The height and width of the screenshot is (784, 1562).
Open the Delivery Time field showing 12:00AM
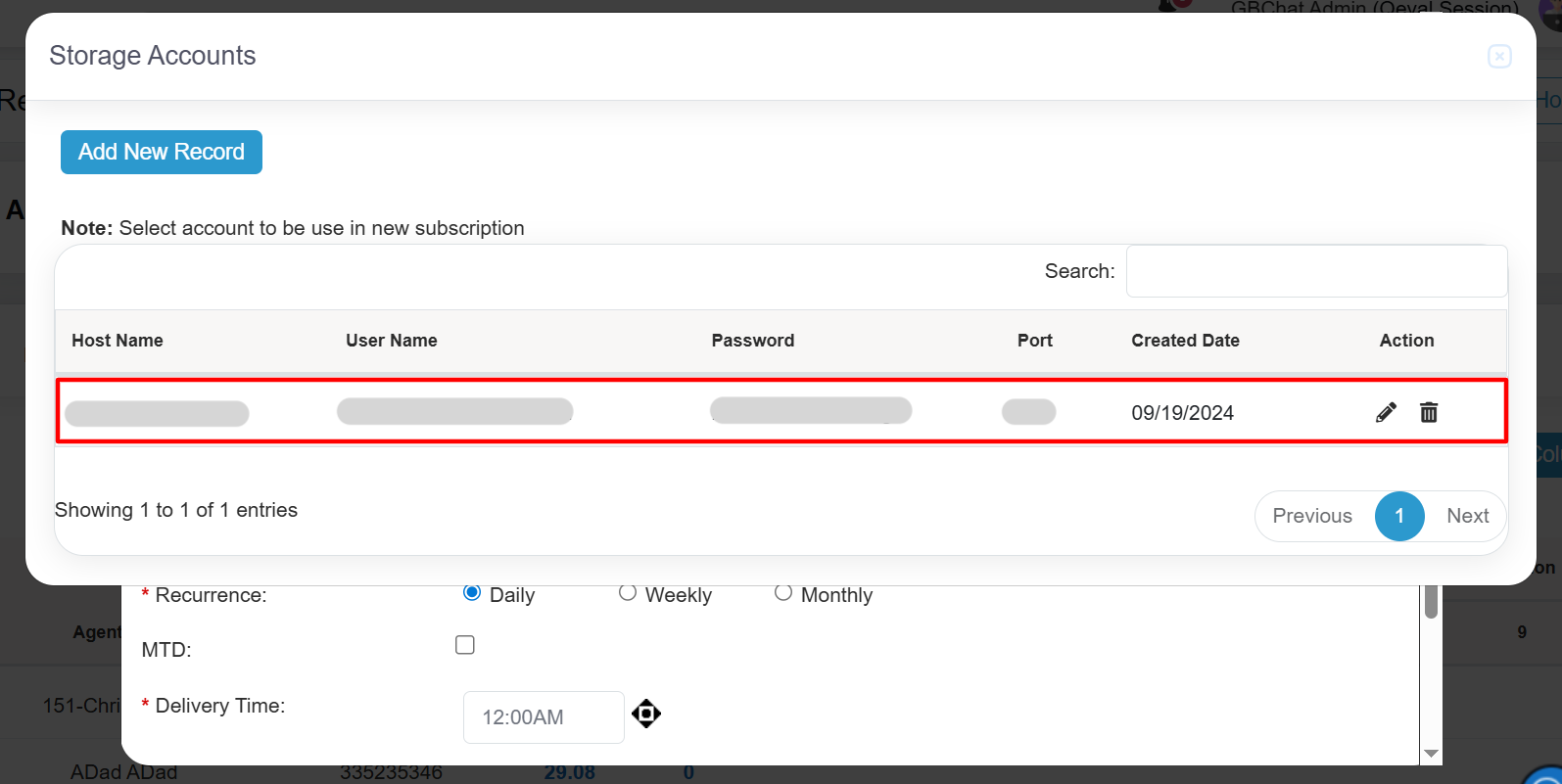pos(543,717)
